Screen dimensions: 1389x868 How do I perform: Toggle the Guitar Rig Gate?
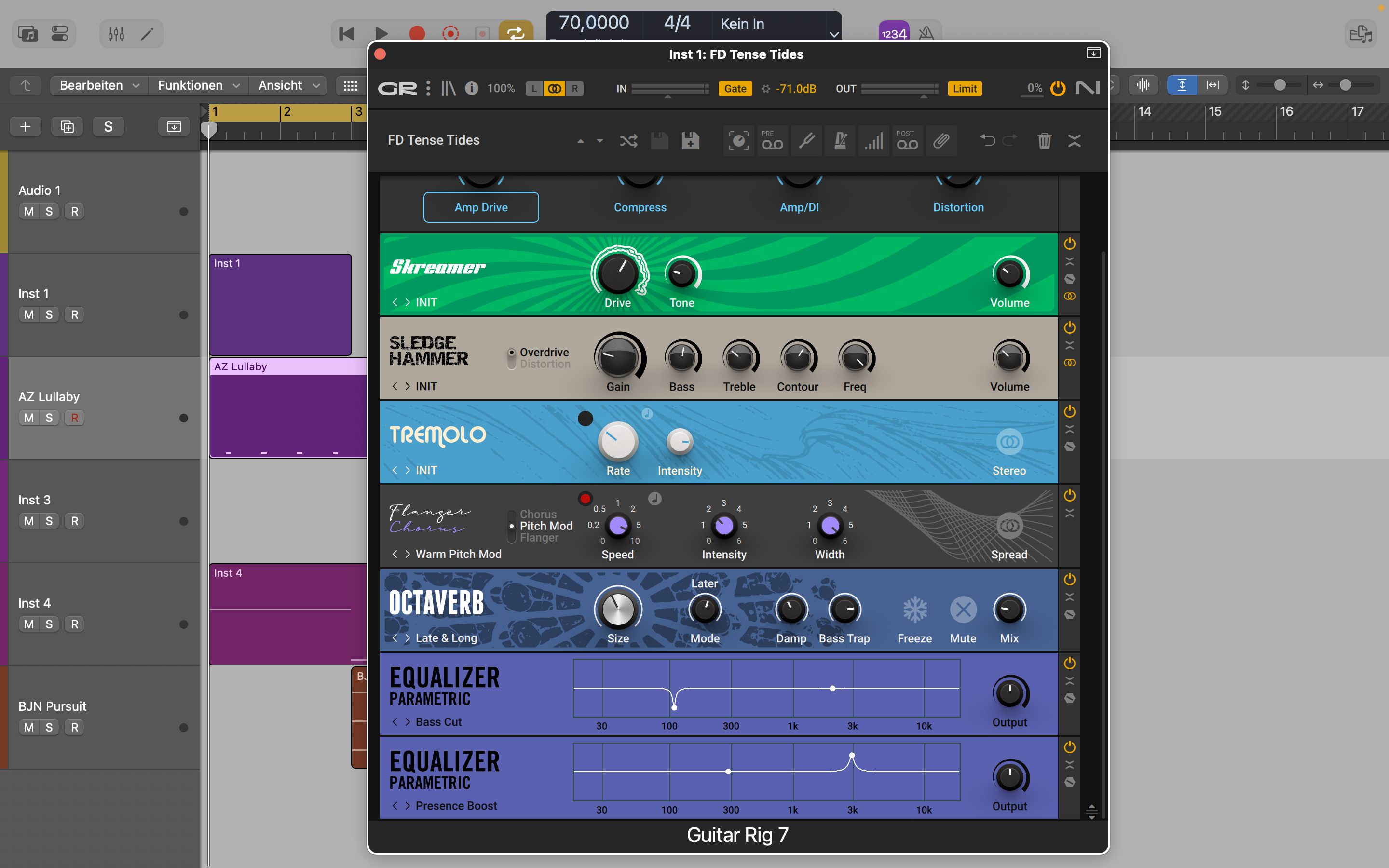[735, 89]
